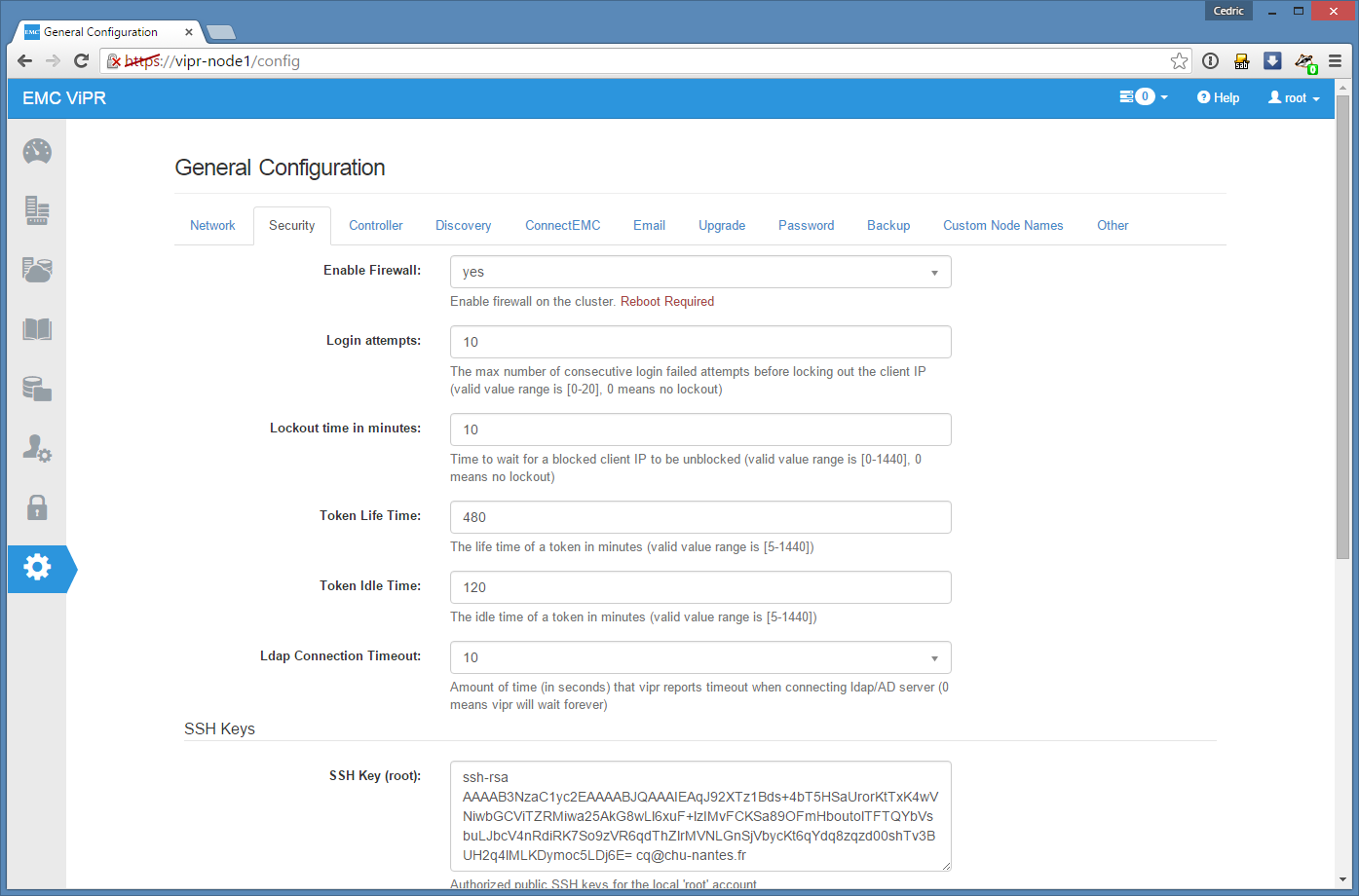
Task: Click the blue download-arrow extension icon
Action: [1272, 60]
